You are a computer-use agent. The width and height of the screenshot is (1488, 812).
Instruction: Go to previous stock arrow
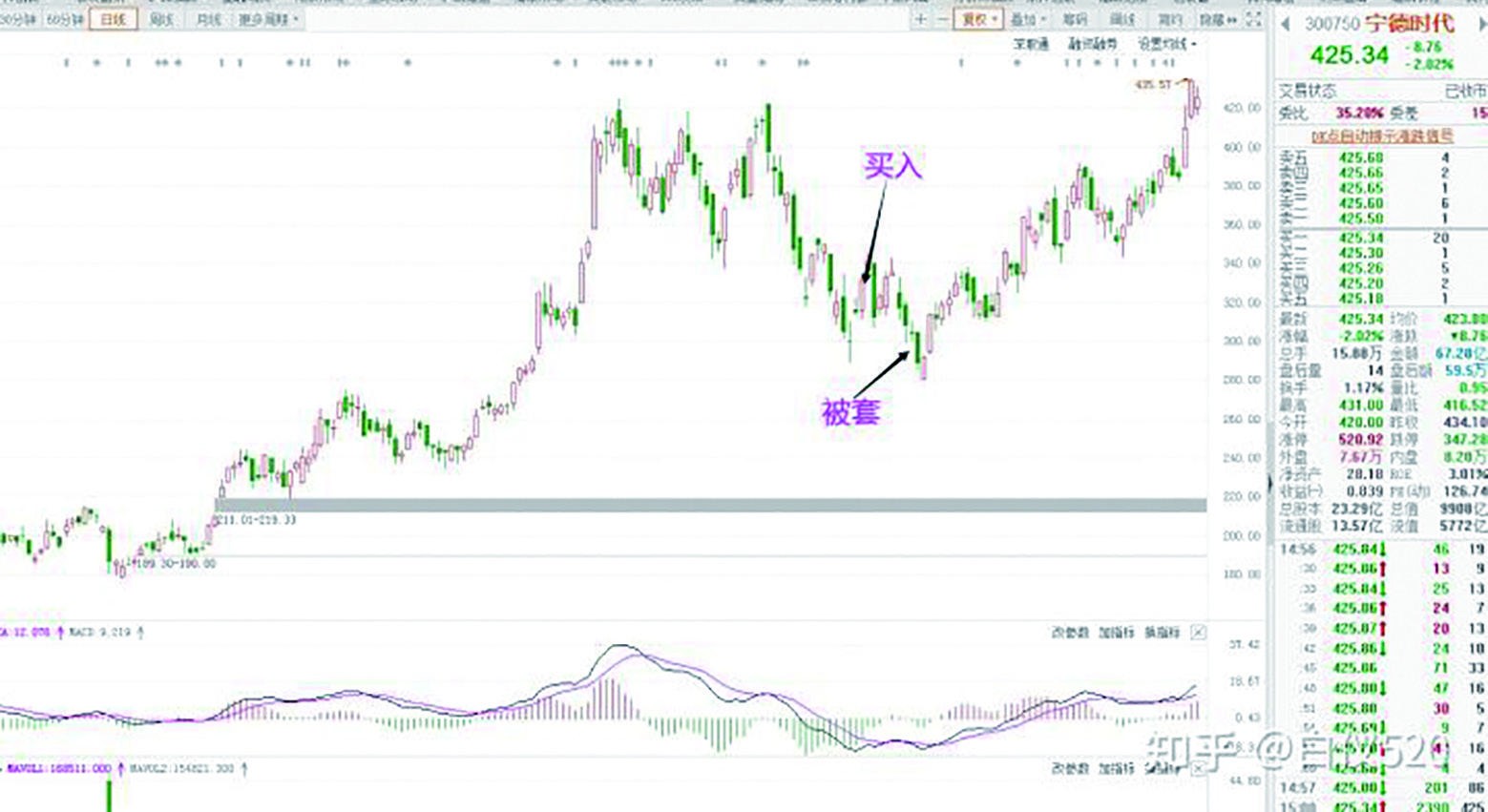coord(1286,24)
